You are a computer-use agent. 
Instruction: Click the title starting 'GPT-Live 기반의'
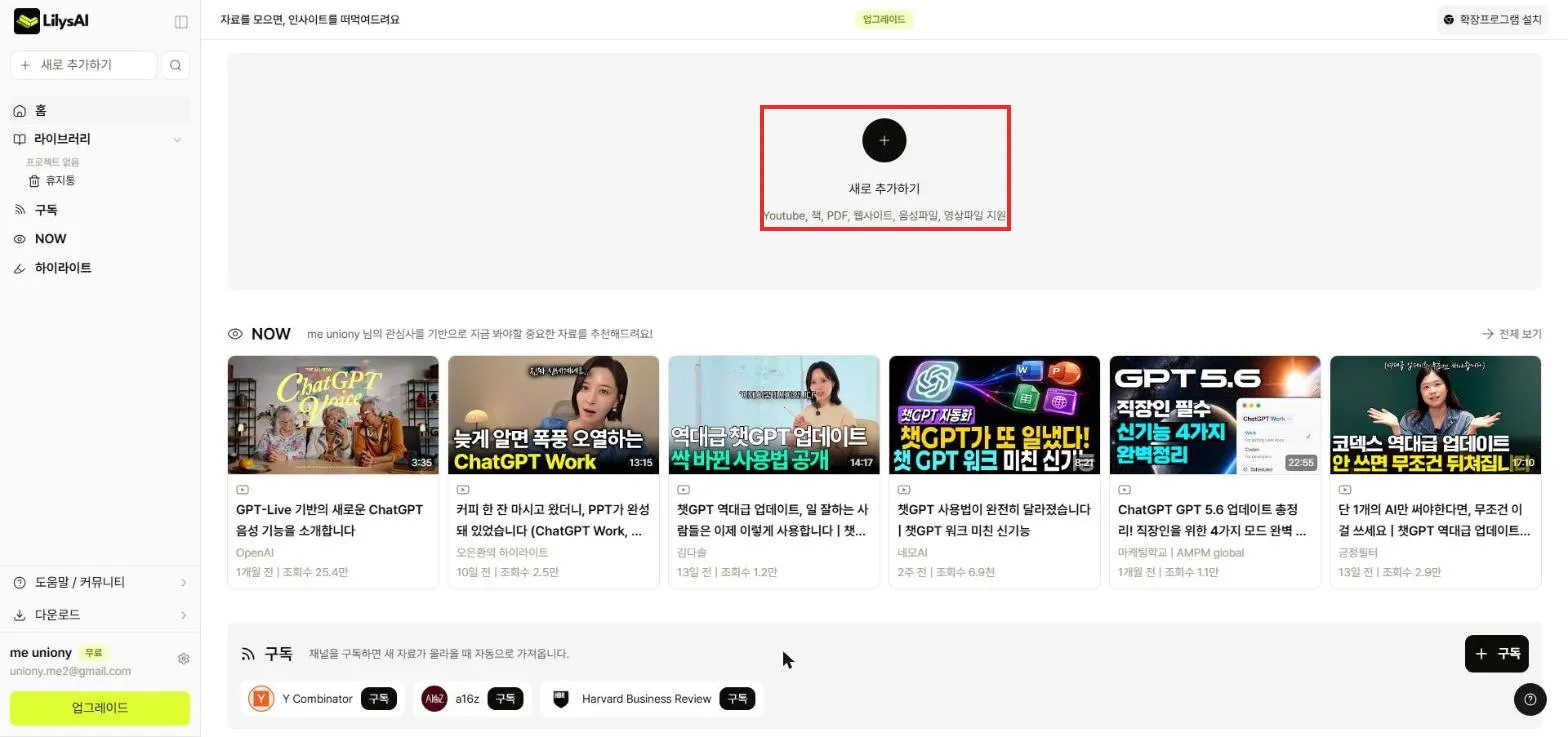[330, 520]
